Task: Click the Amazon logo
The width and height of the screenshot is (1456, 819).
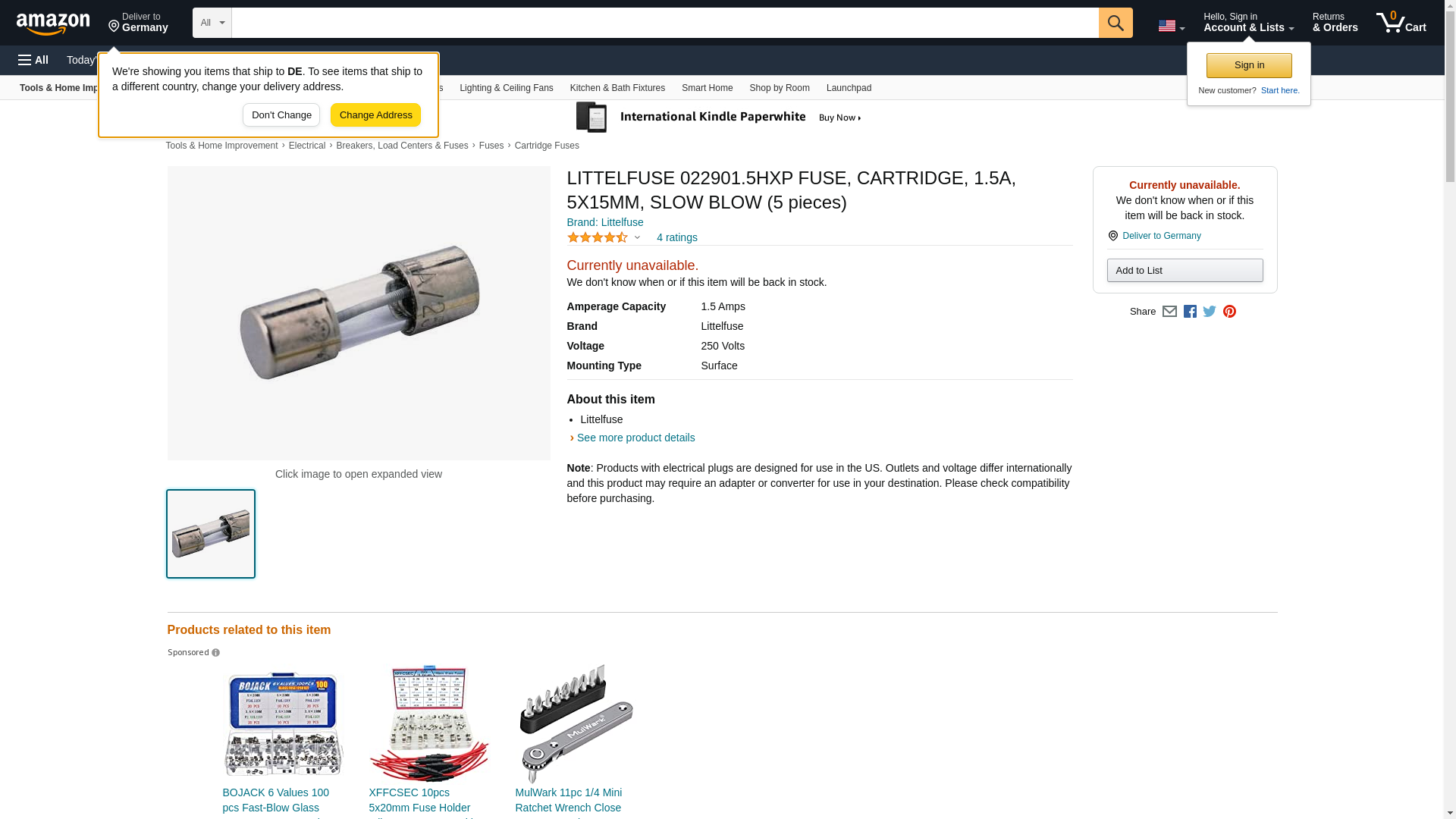Action: pyautogui.click(x=53, y=24)
